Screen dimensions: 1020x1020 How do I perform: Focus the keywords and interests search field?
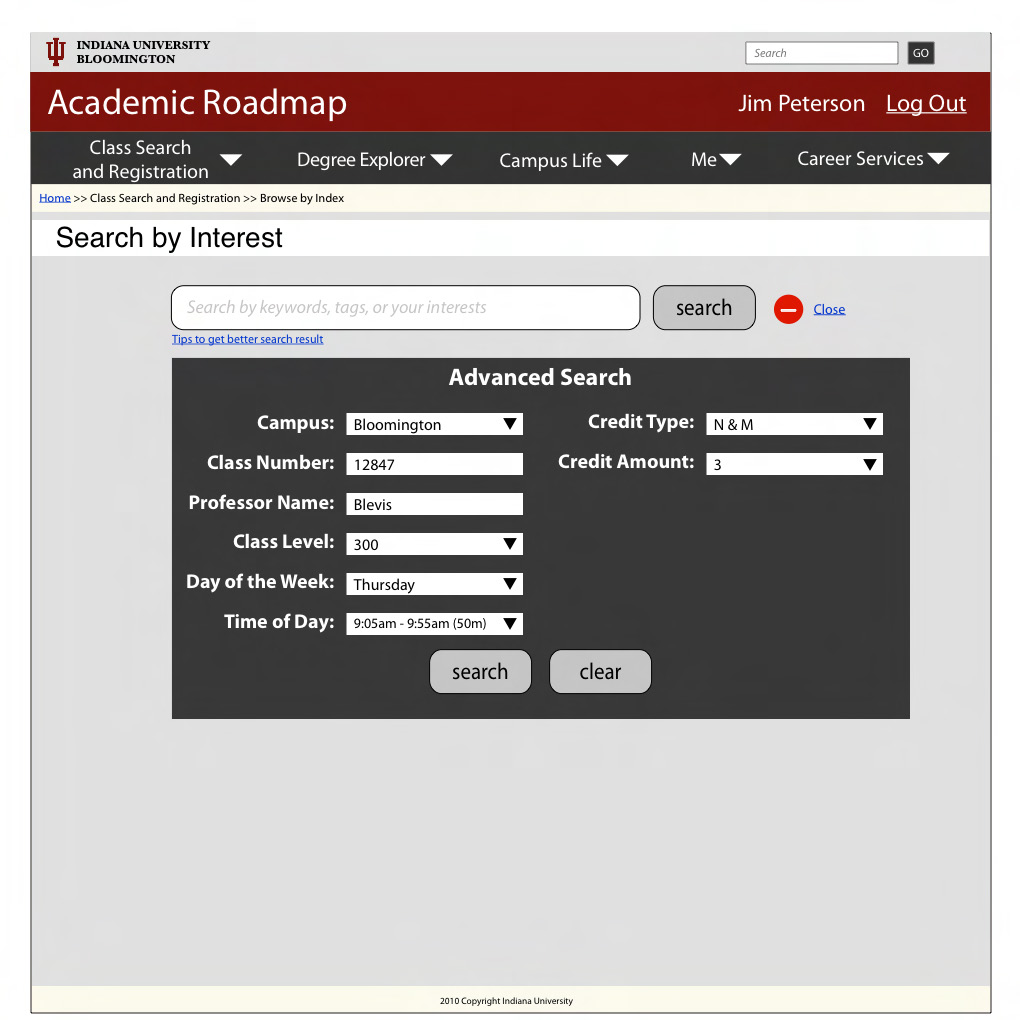405,308
